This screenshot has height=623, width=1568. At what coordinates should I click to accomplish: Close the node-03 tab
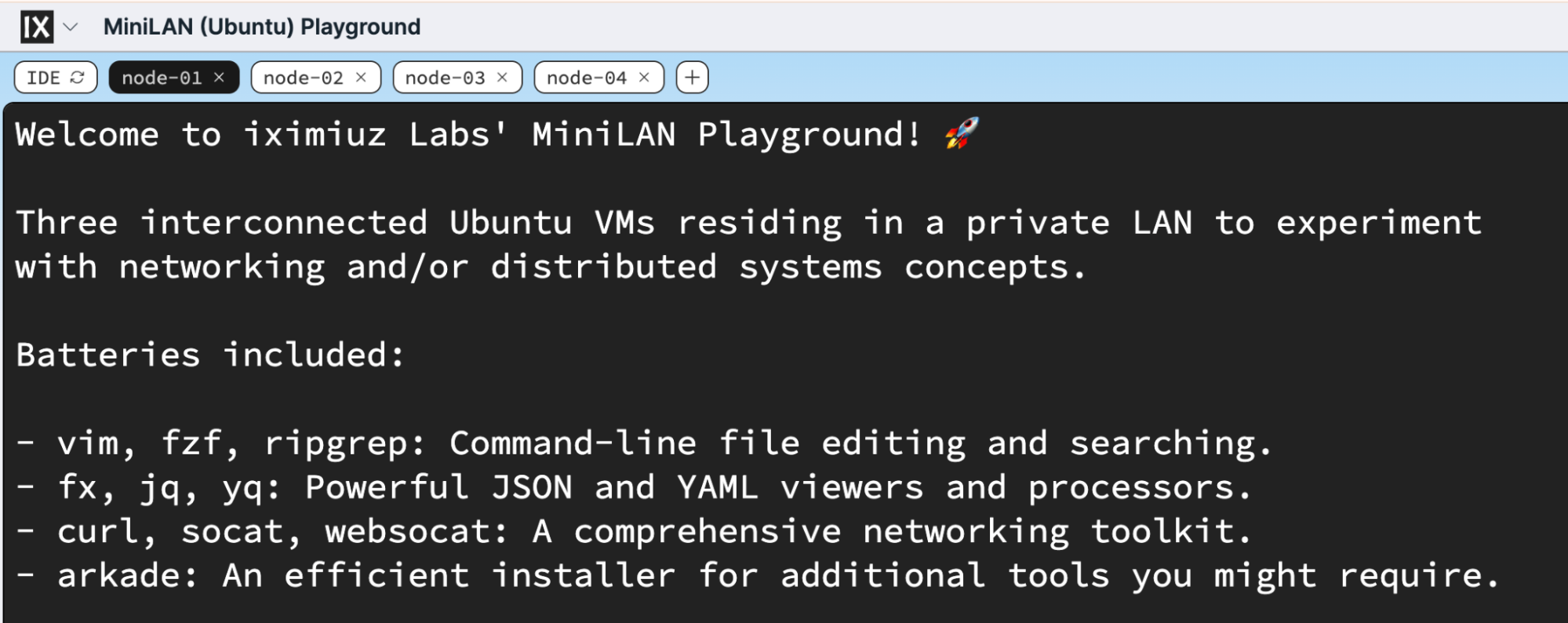[x=502, y=77]
